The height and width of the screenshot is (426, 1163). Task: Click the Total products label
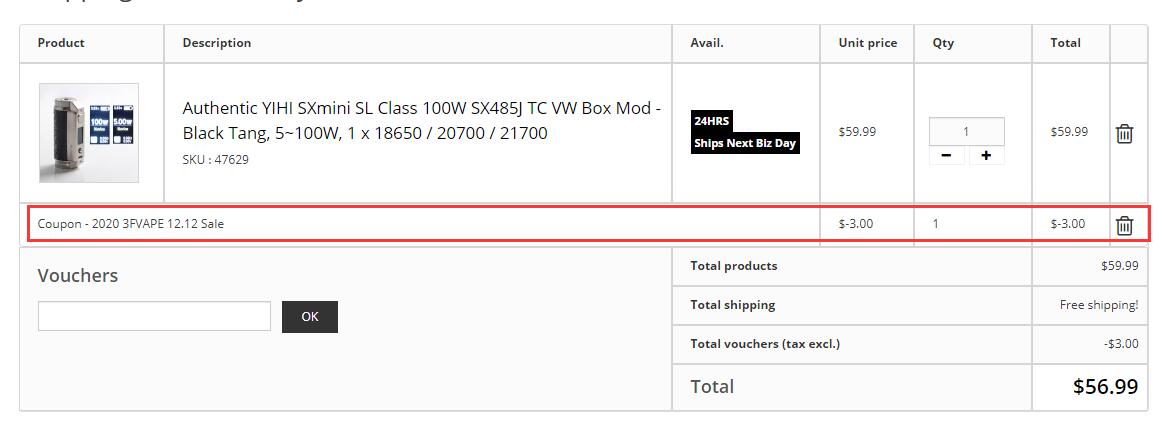734,266
